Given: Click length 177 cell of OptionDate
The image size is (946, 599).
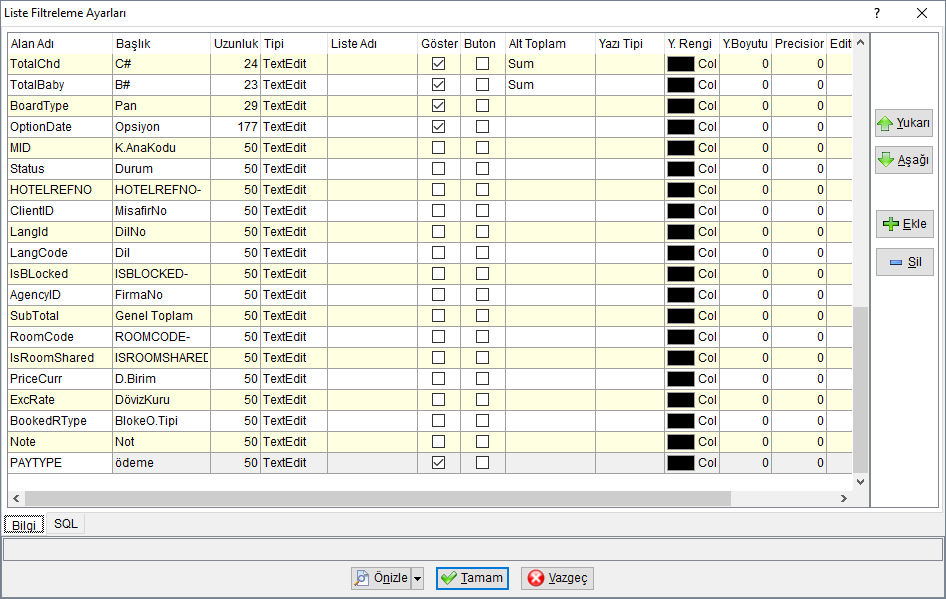Looking at the screenshot, I should coord(235,127).
